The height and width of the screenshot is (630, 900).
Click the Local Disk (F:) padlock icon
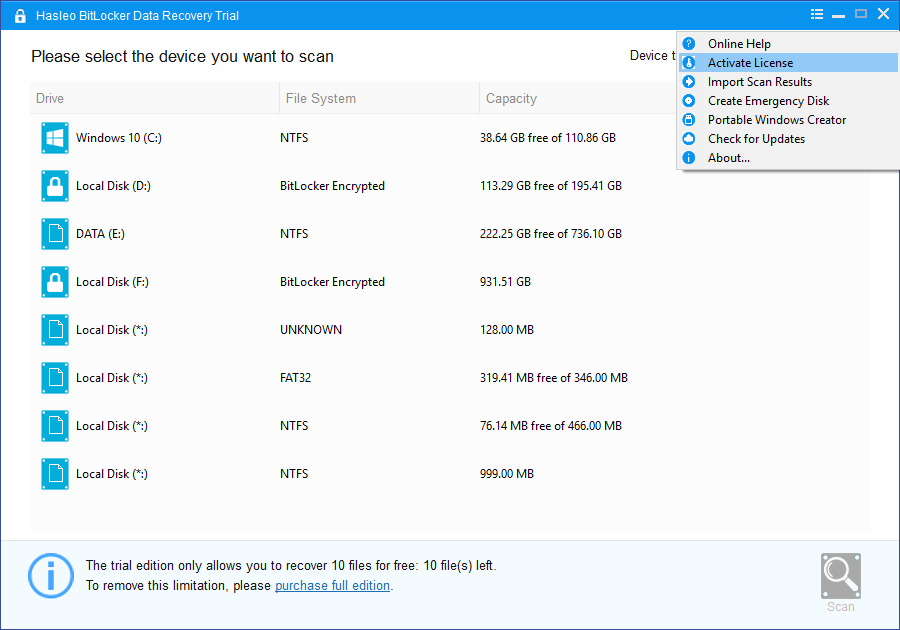click(55, 282)
